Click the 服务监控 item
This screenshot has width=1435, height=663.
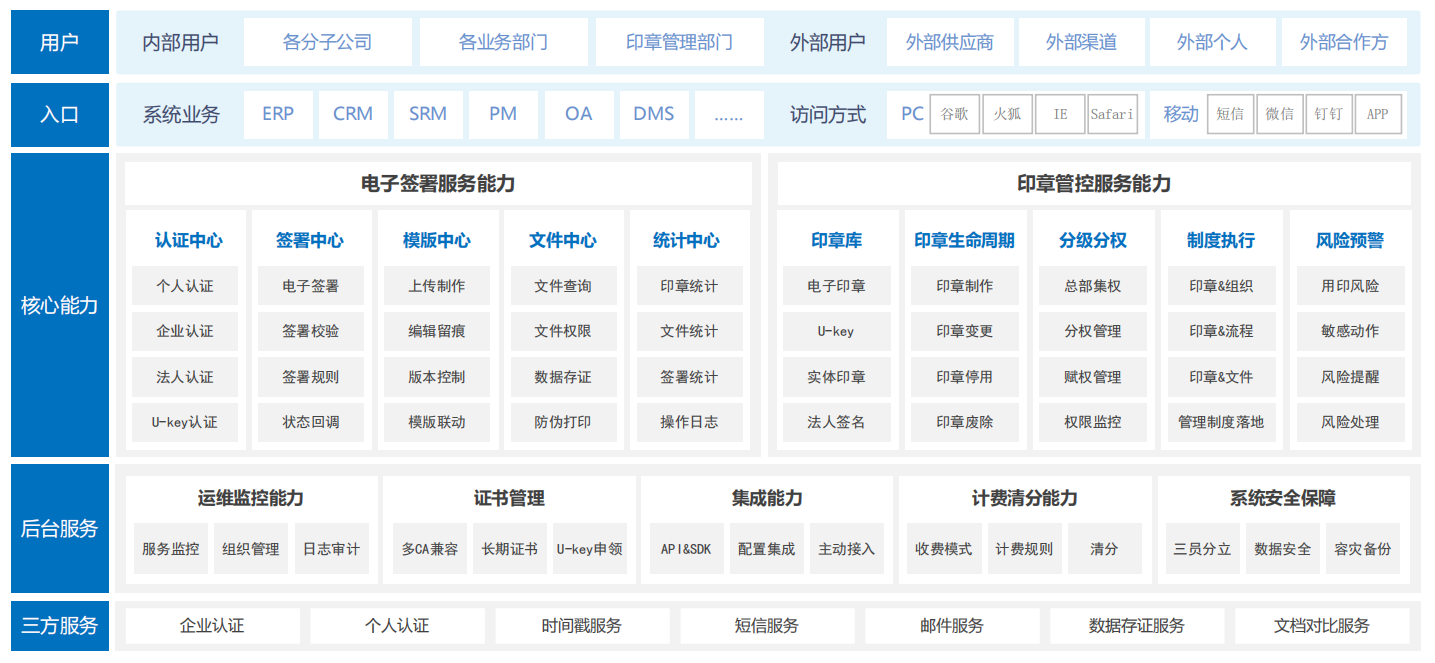[171, 549]
